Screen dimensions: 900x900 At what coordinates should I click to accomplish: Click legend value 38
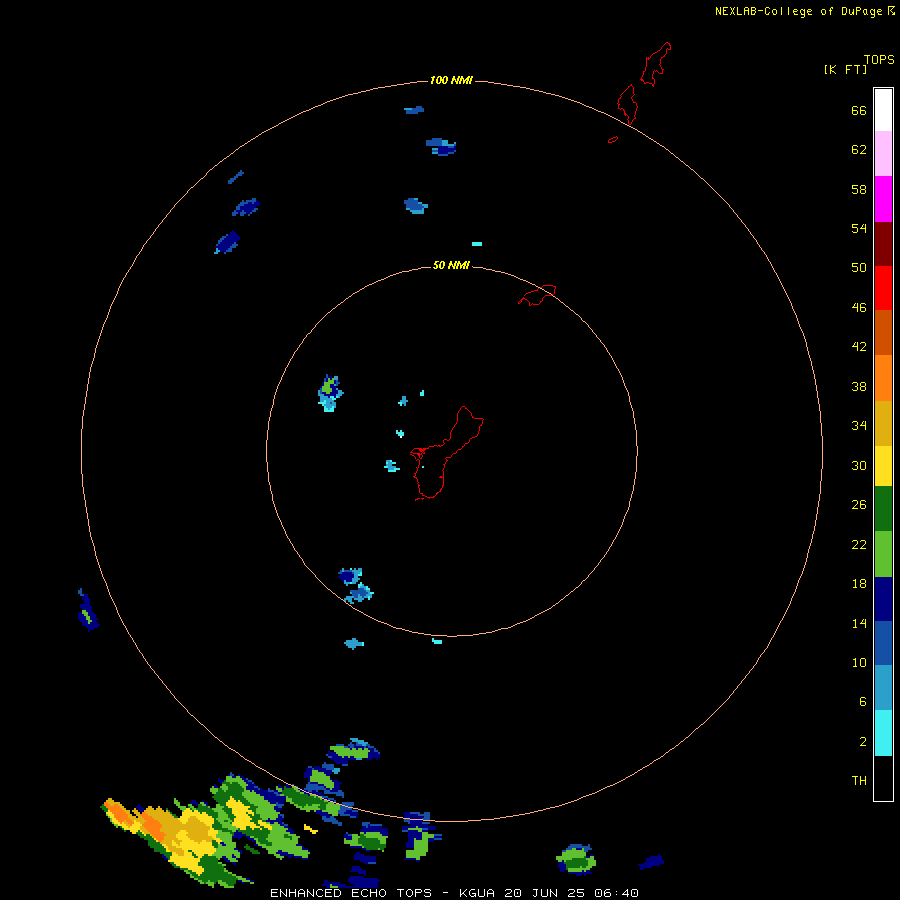859,387
